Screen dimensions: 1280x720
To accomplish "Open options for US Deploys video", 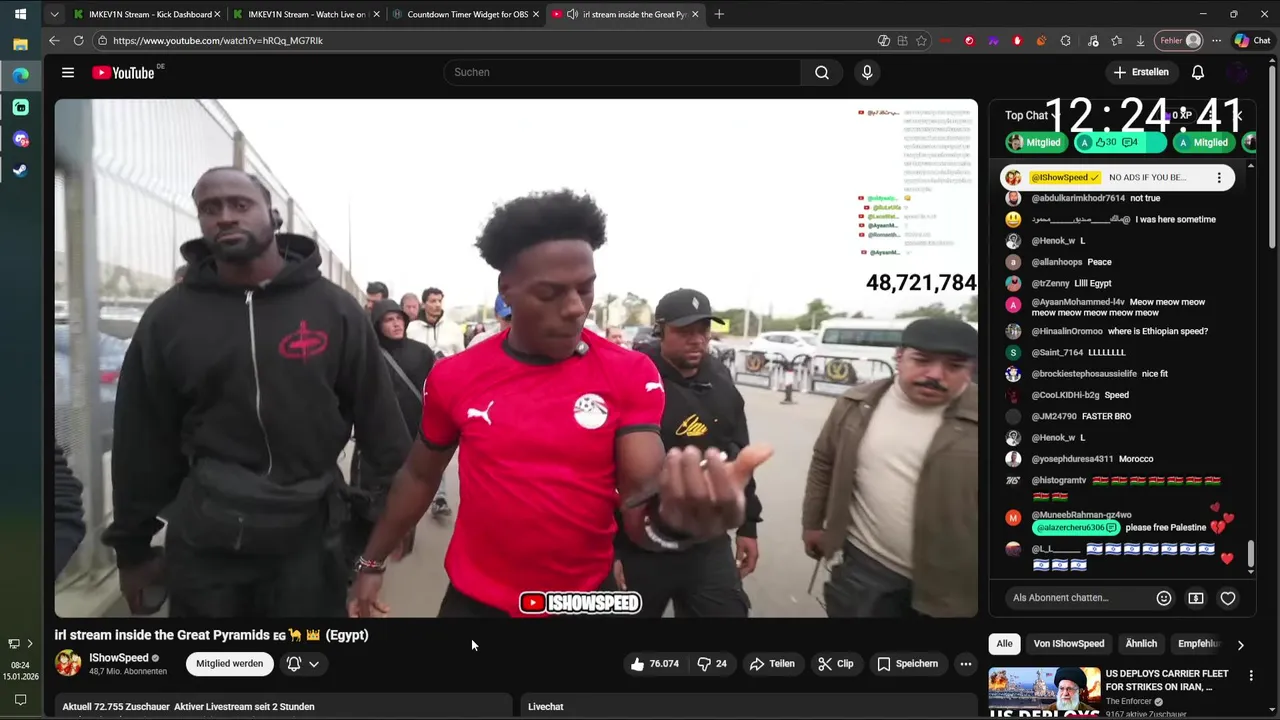I will point(1251,676).
